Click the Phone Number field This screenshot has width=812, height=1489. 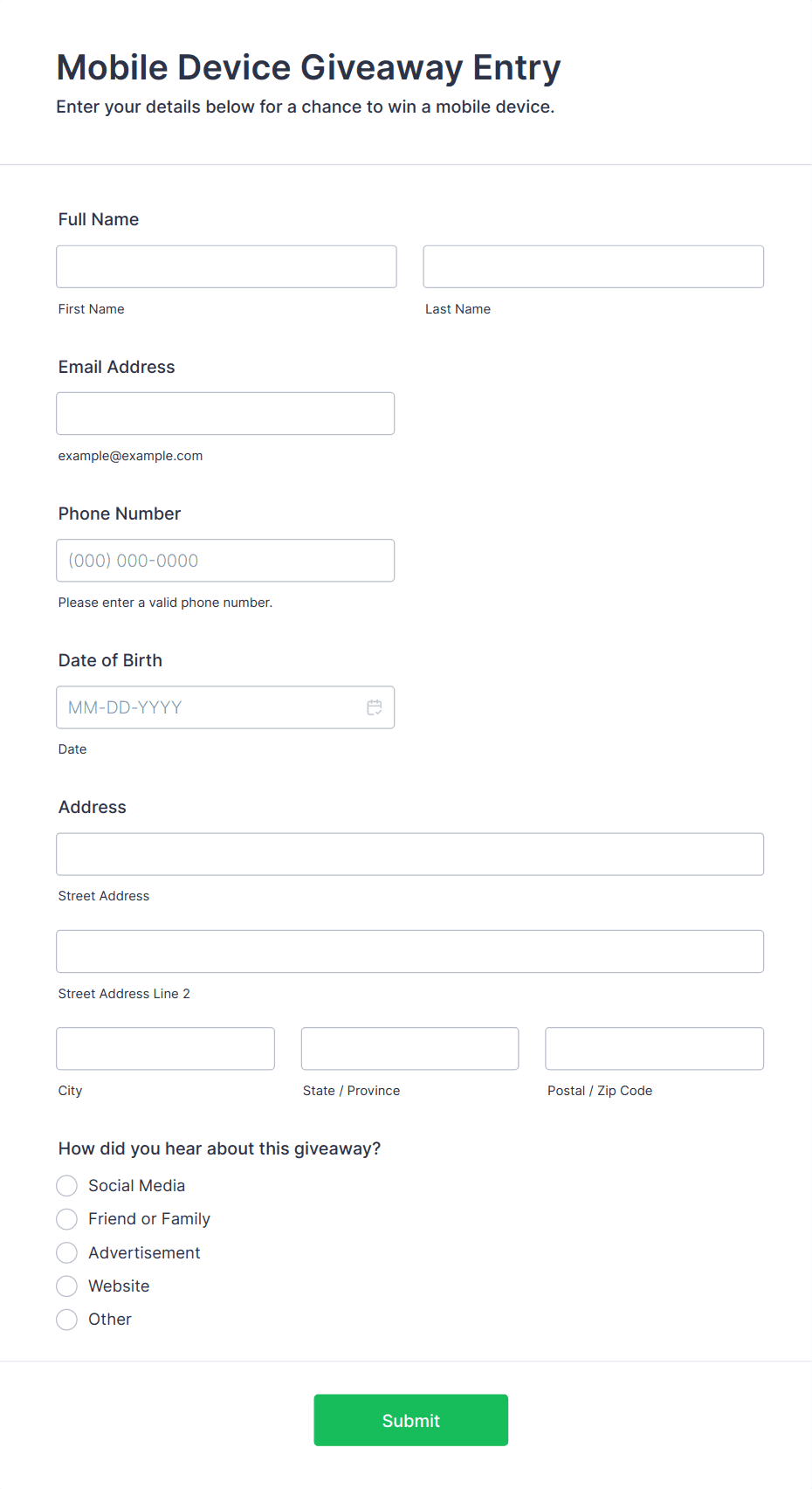225,561
